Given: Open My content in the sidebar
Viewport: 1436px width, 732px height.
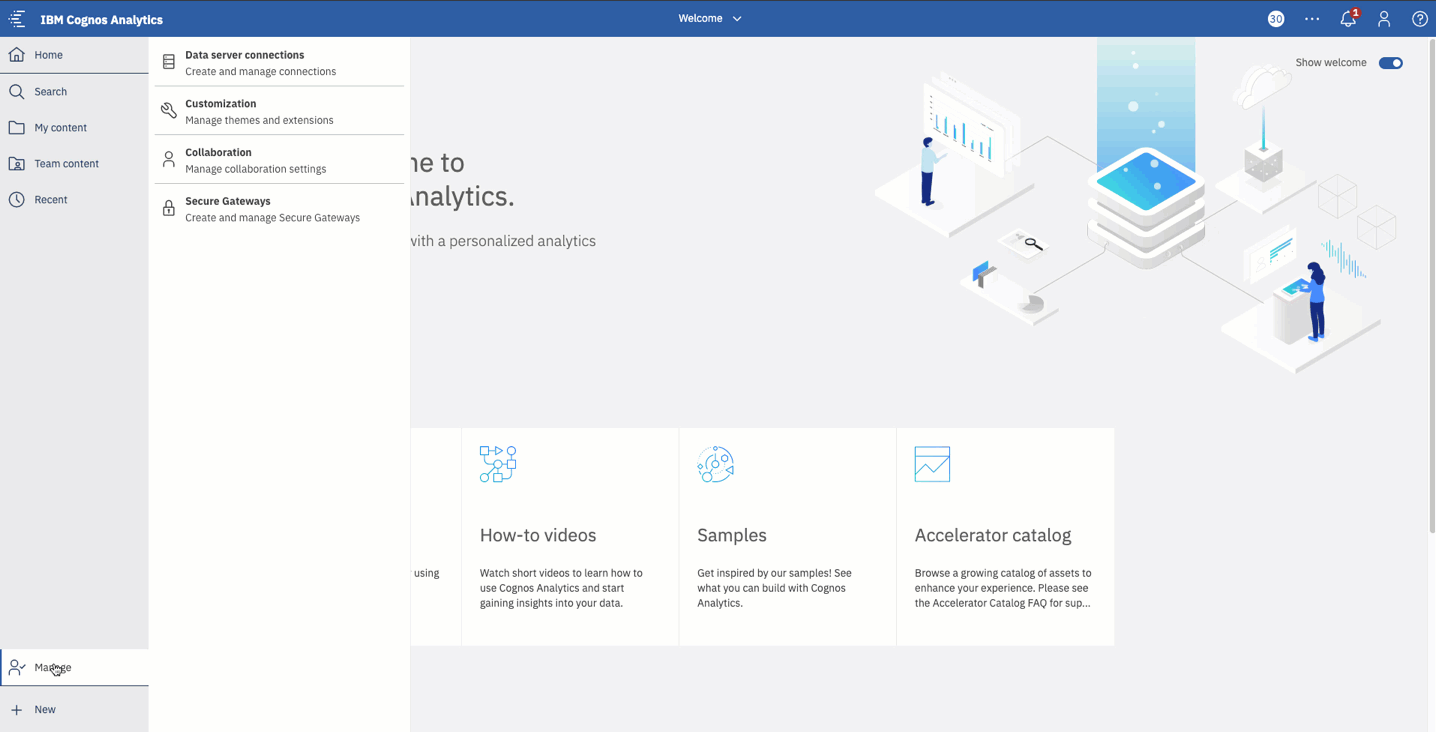Looking at the screenshot, I should [74, 127].
